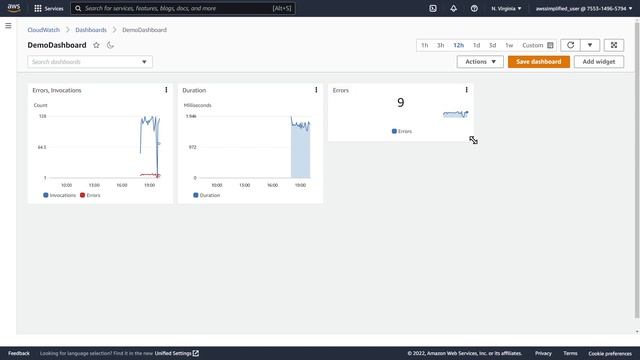The width and height of the screenshot is (640, 360).
Task: Refresh the dashboard
Action: tap(570, 45)
